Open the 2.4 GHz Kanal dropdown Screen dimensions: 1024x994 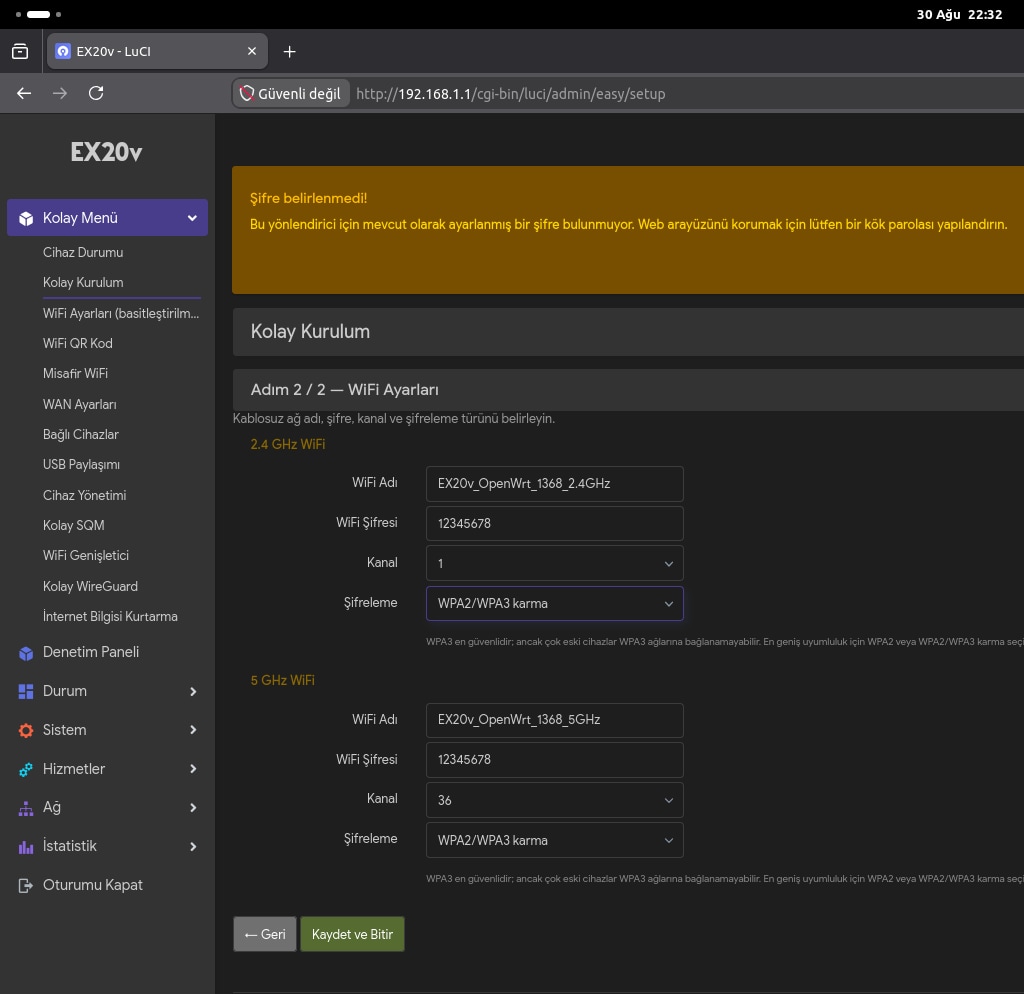[x=554, y=563]
